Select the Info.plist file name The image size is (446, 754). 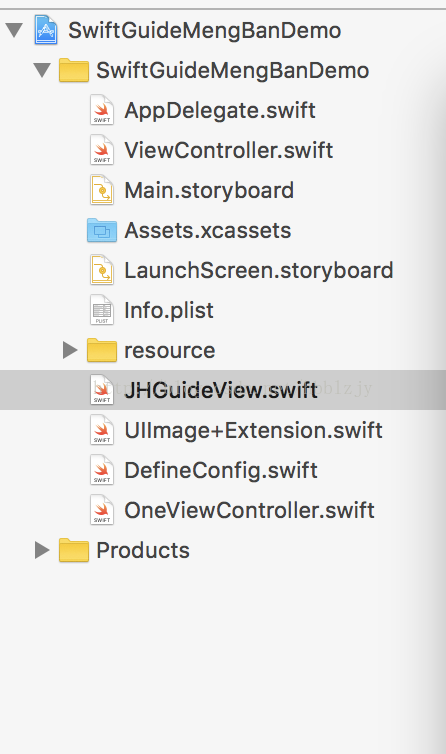[169, 310]
